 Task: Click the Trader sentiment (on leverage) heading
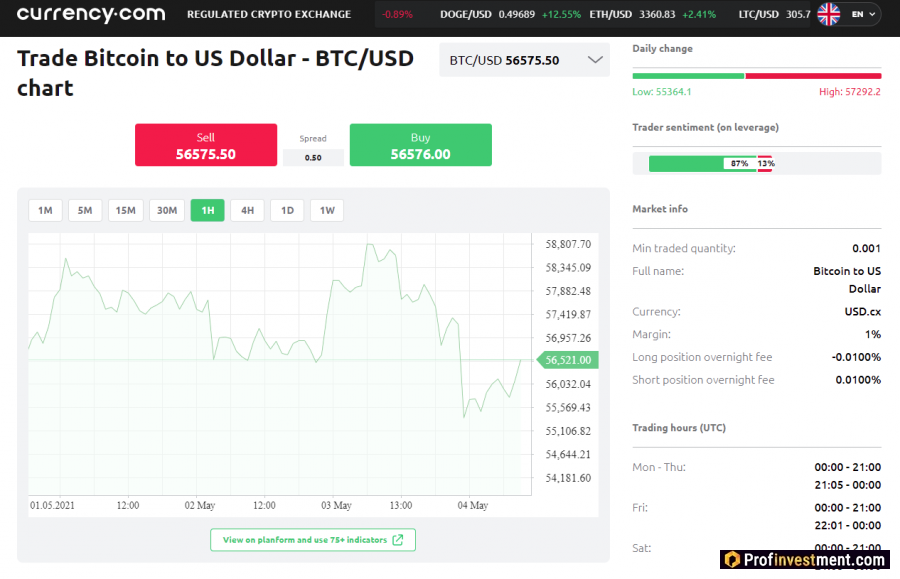click(705, 127)
